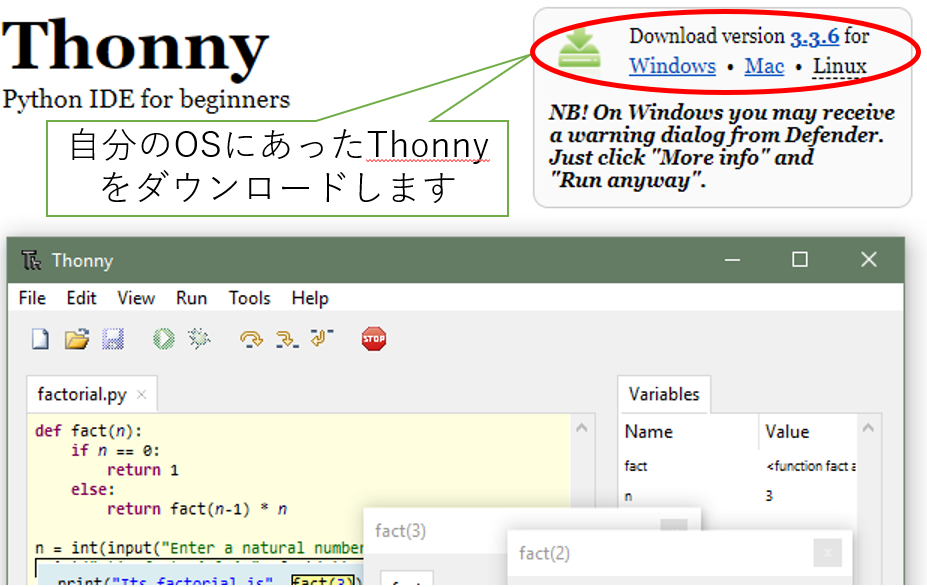Image resolution: width=927 pixels, height=587 pixels.
Task: Click the Windows download link
Action: [672, 66]
